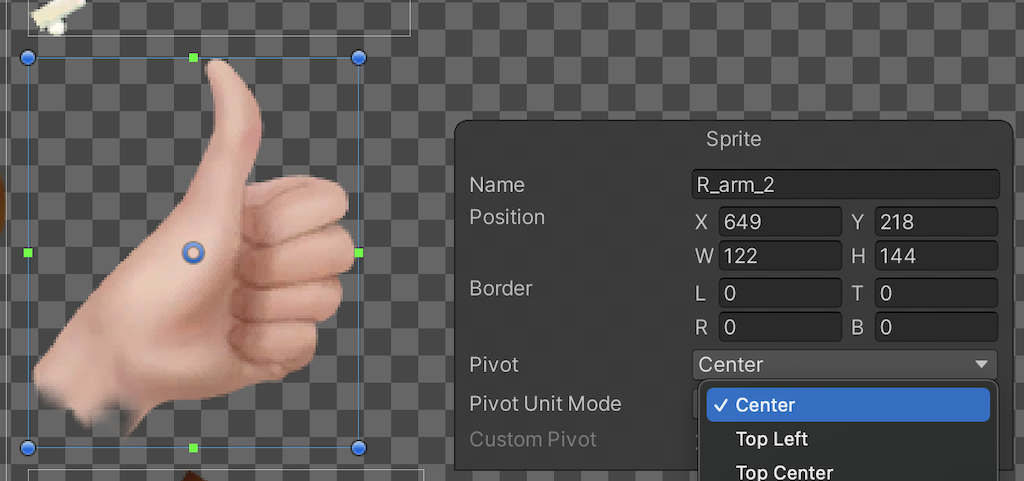The image size is (1024, 481).
Task: Click the Position X field showing 649
Action: tap(780, 222)
